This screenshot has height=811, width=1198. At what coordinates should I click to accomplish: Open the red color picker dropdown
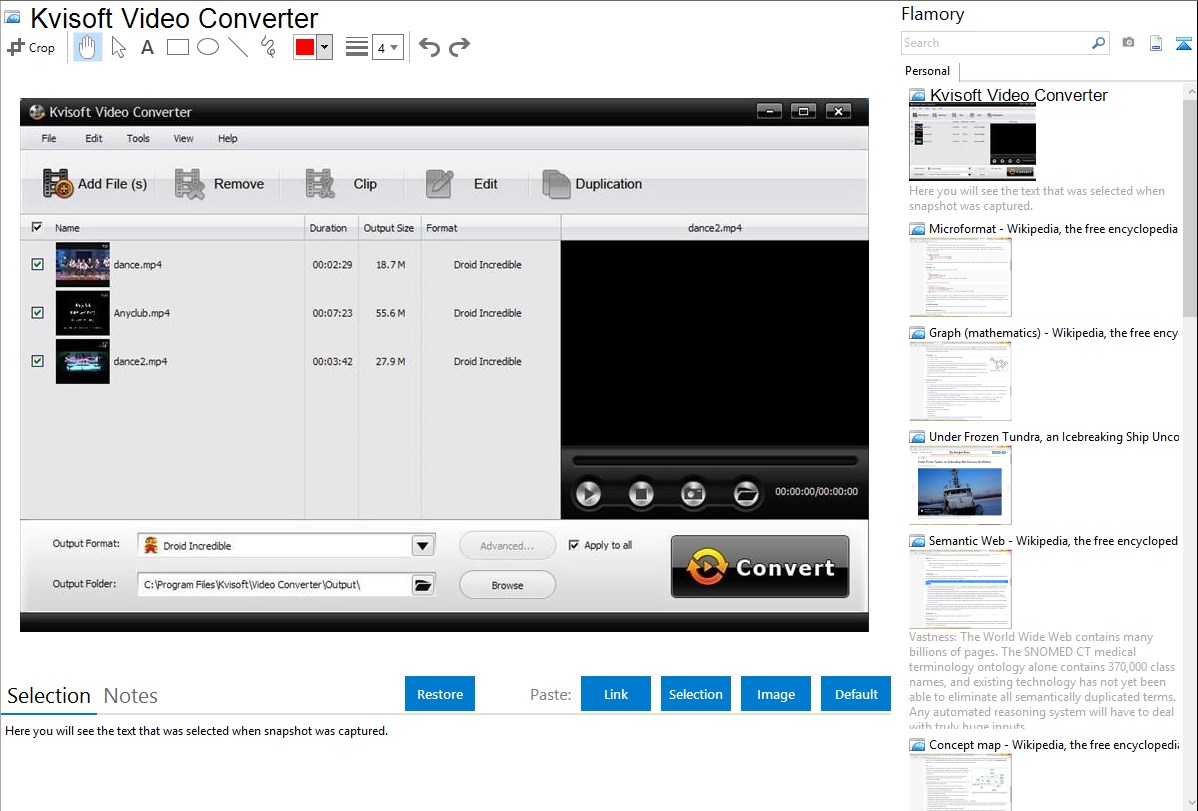coord(324,47)
